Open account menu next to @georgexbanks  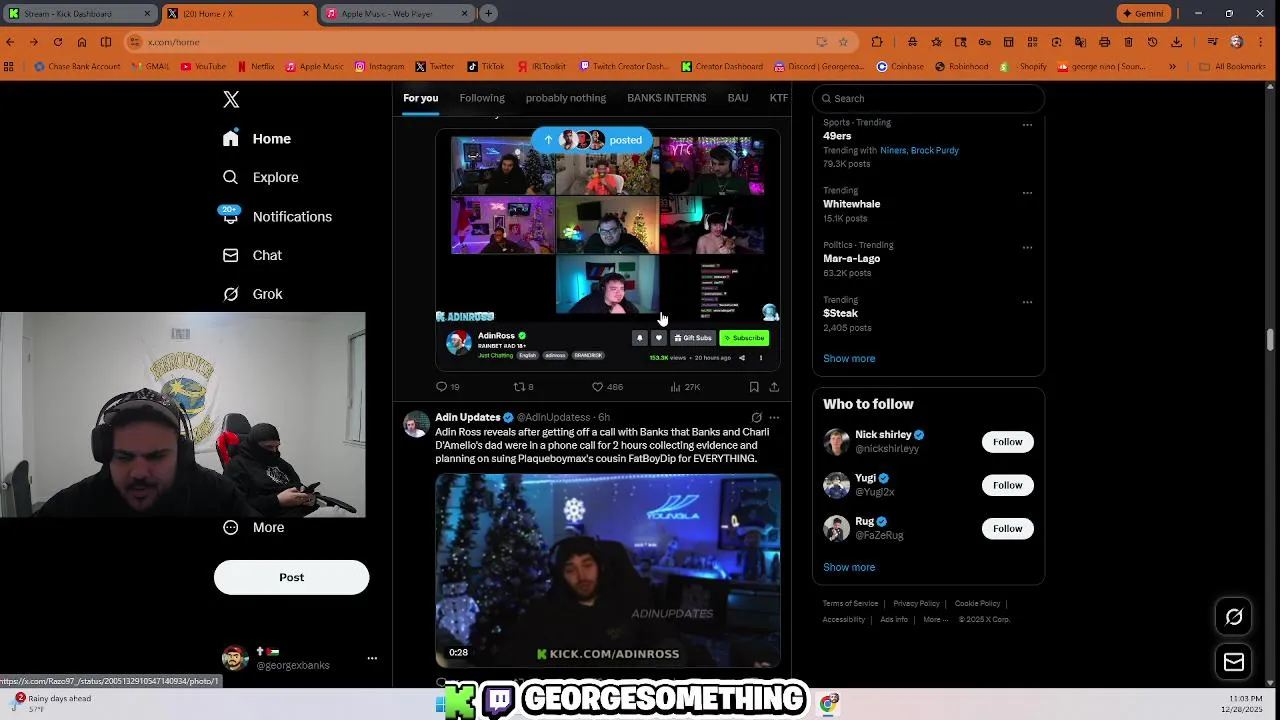click(x=372, y=658)
